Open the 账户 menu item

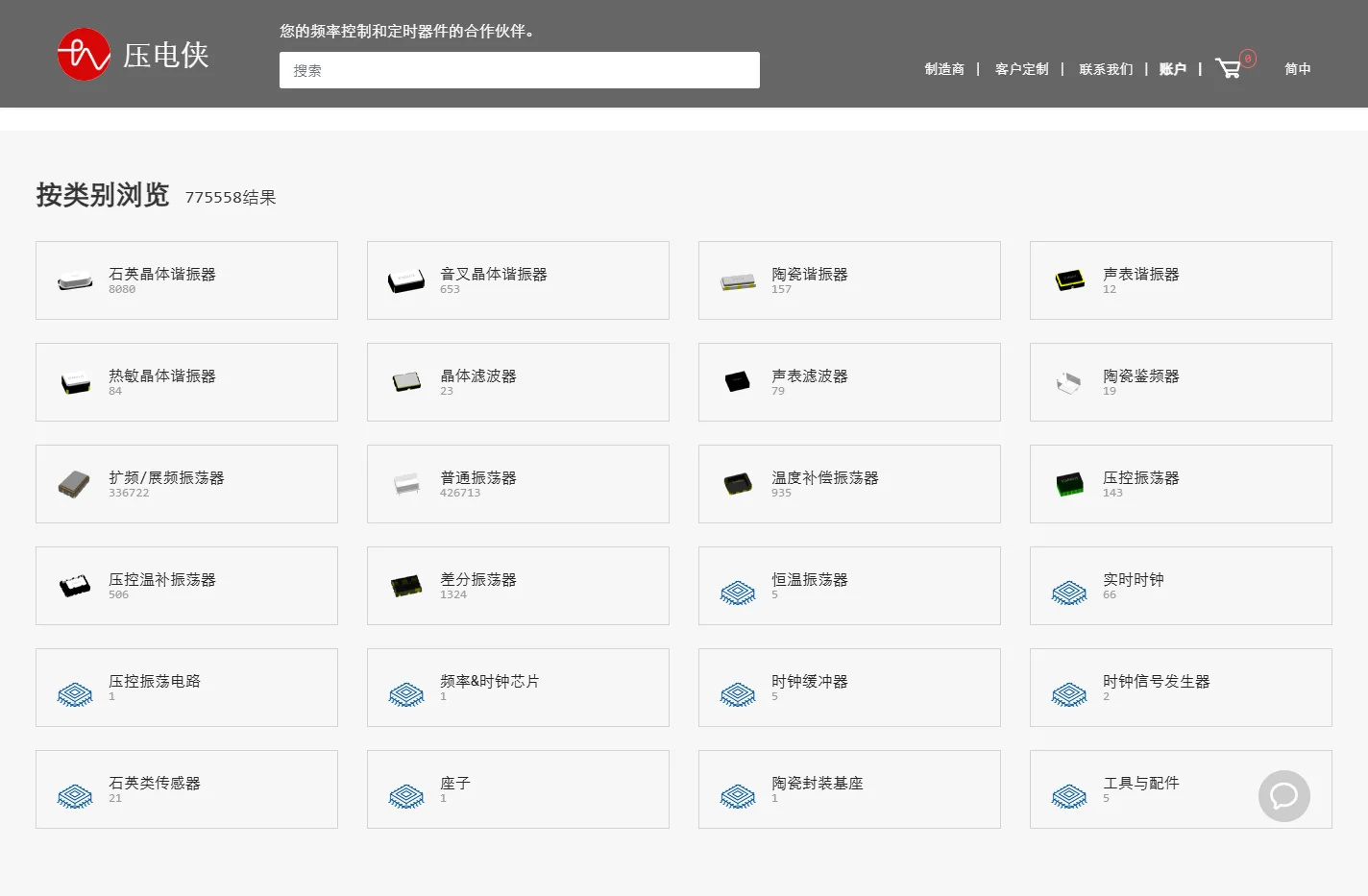(x=1173, y=69)
